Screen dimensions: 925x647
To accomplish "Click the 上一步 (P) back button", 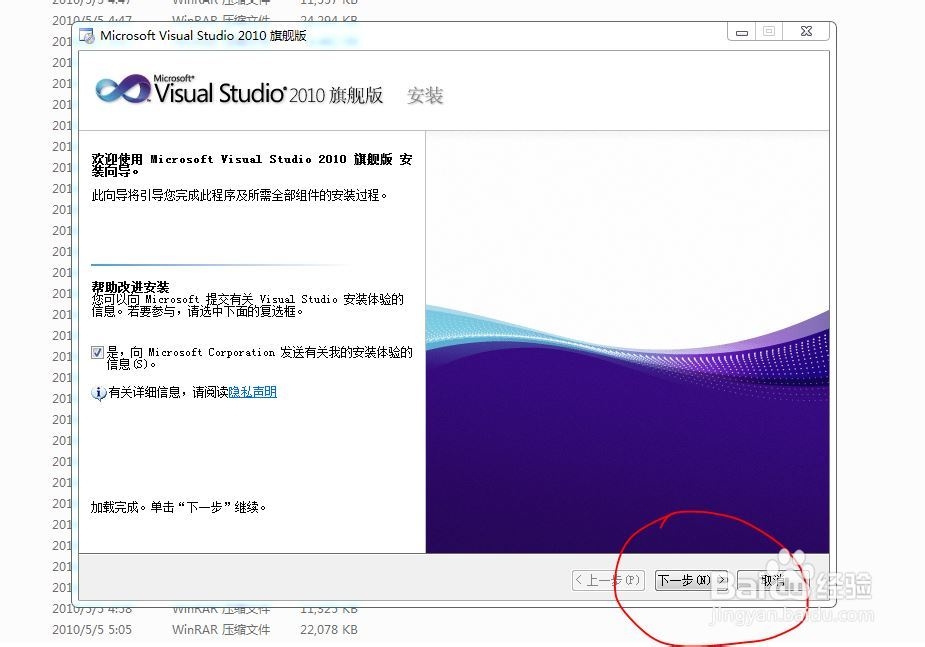I will (x=608, y=580).
